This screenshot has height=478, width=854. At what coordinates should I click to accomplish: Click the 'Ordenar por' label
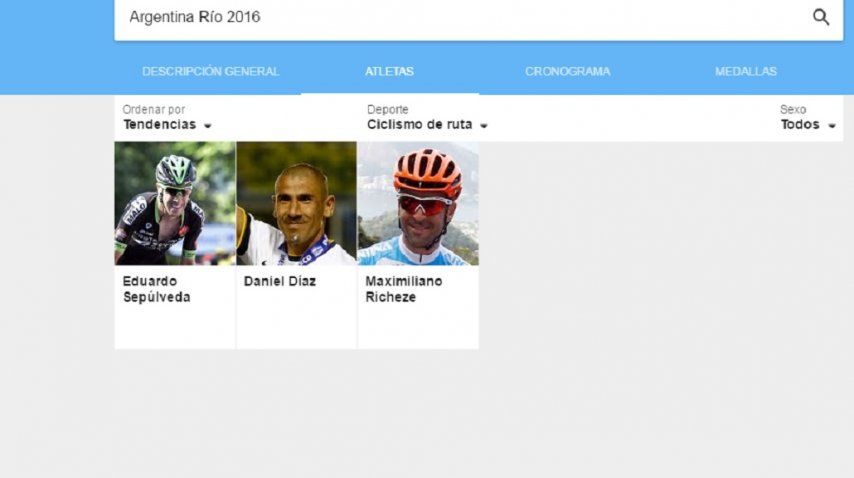tap(154, 109)
